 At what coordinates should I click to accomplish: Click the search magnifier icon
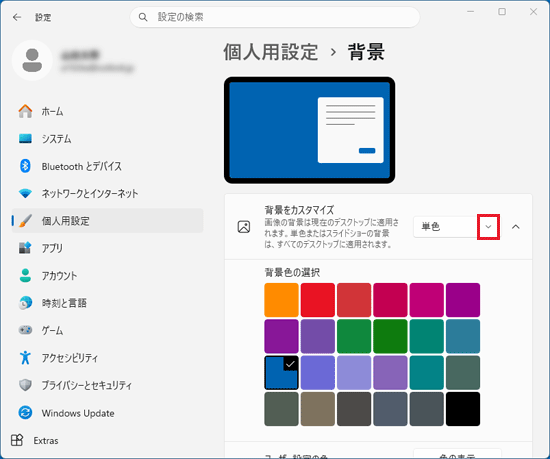point(143,17)
